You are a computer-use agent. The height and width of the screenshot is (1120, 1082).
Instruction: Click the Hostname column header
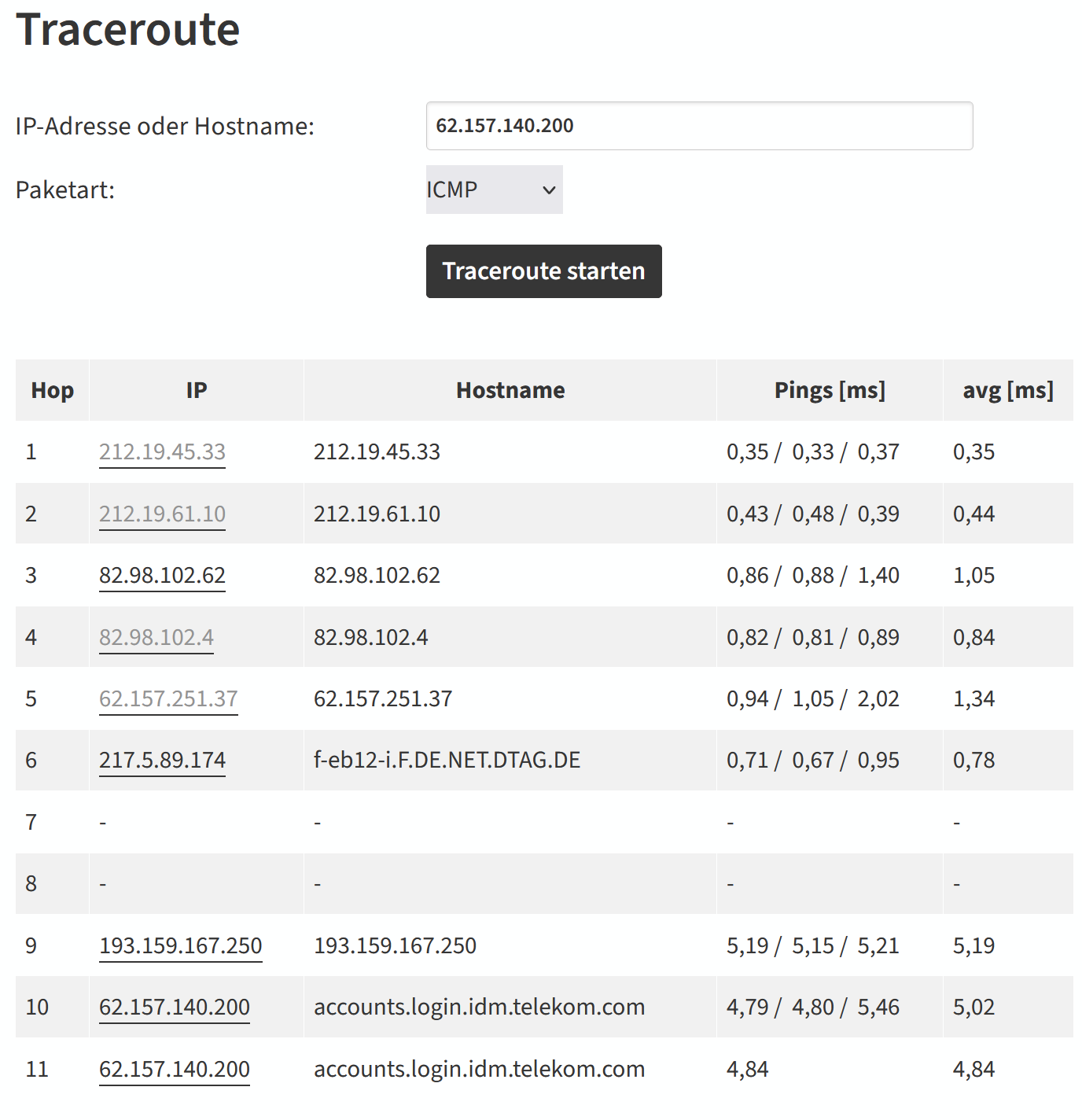coord(510,390)
